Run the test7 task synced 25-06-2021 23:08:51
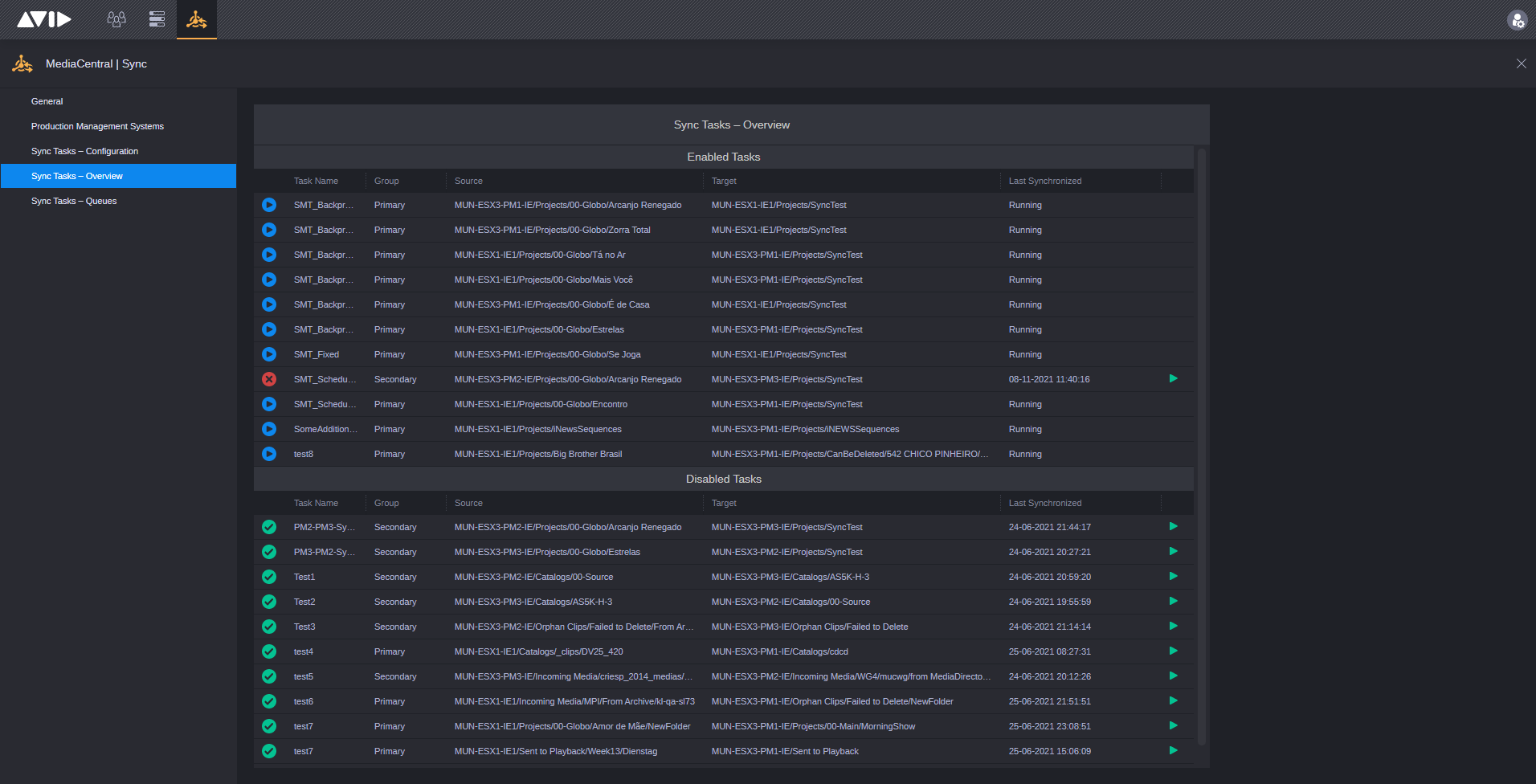This screenshot has width=1536, height=784. tap(1174, 725)
